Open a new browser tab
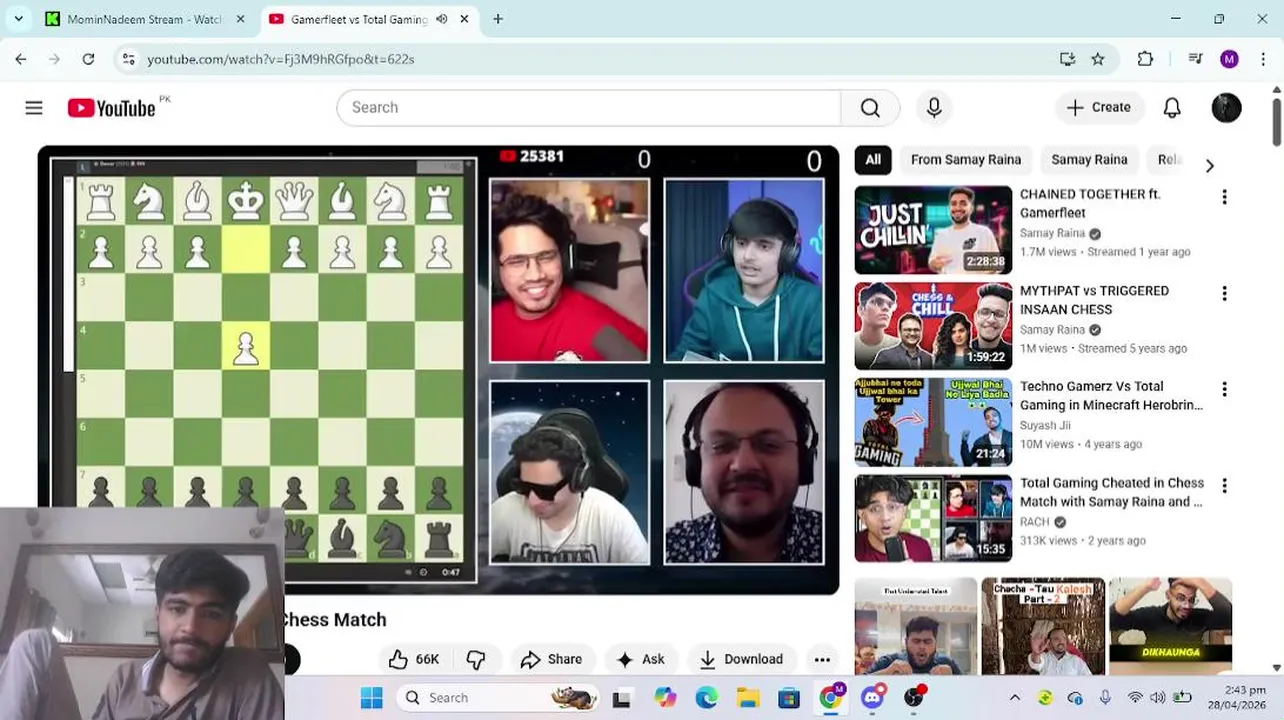This screenshot has width=1284, height=720. click(x=498, y=19)
